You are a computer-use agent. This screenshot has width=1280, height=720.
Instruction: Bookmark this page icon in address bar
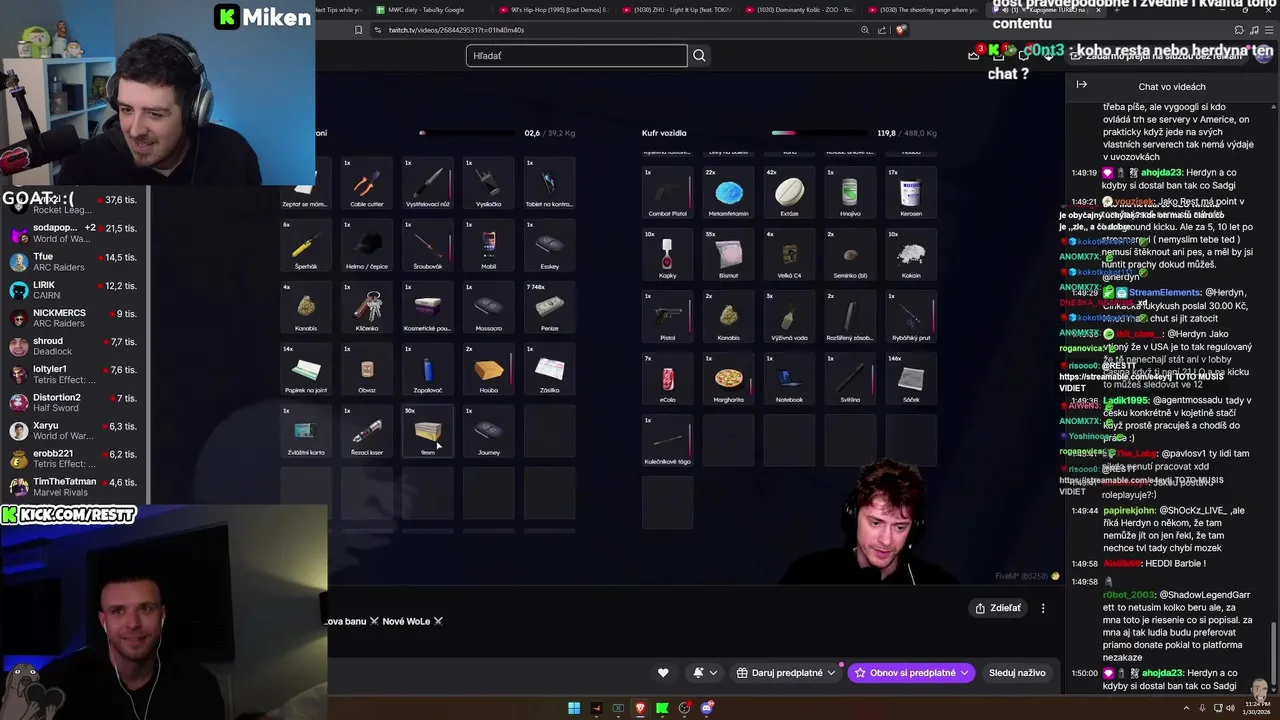(358, 30)
